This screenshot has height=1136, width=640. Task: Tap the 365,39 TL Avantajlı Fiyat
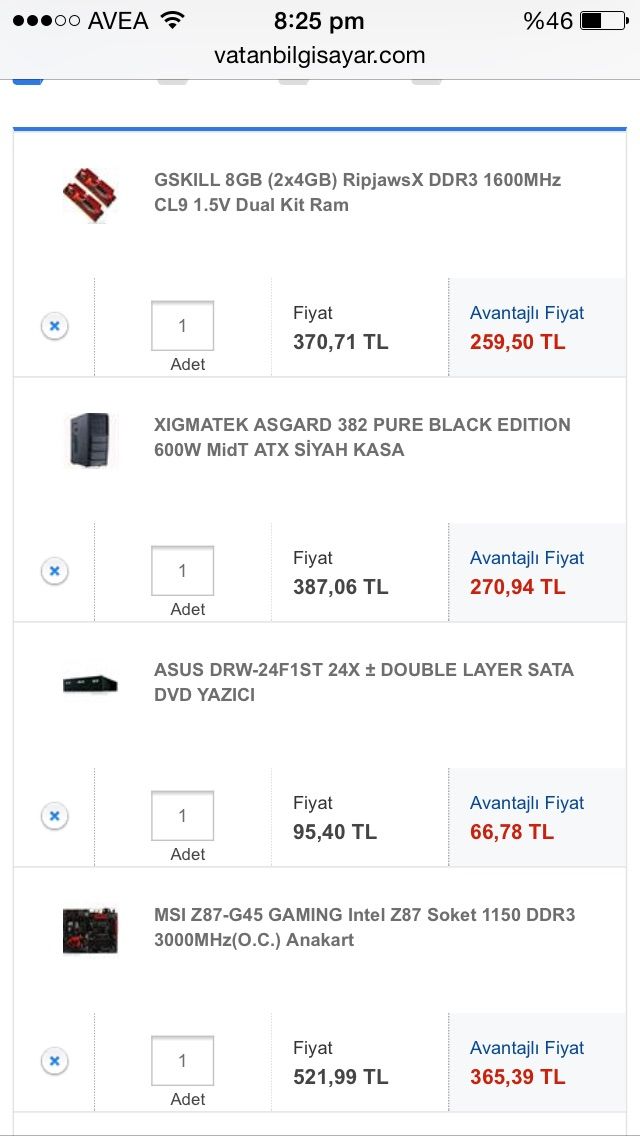point(518,1077)
